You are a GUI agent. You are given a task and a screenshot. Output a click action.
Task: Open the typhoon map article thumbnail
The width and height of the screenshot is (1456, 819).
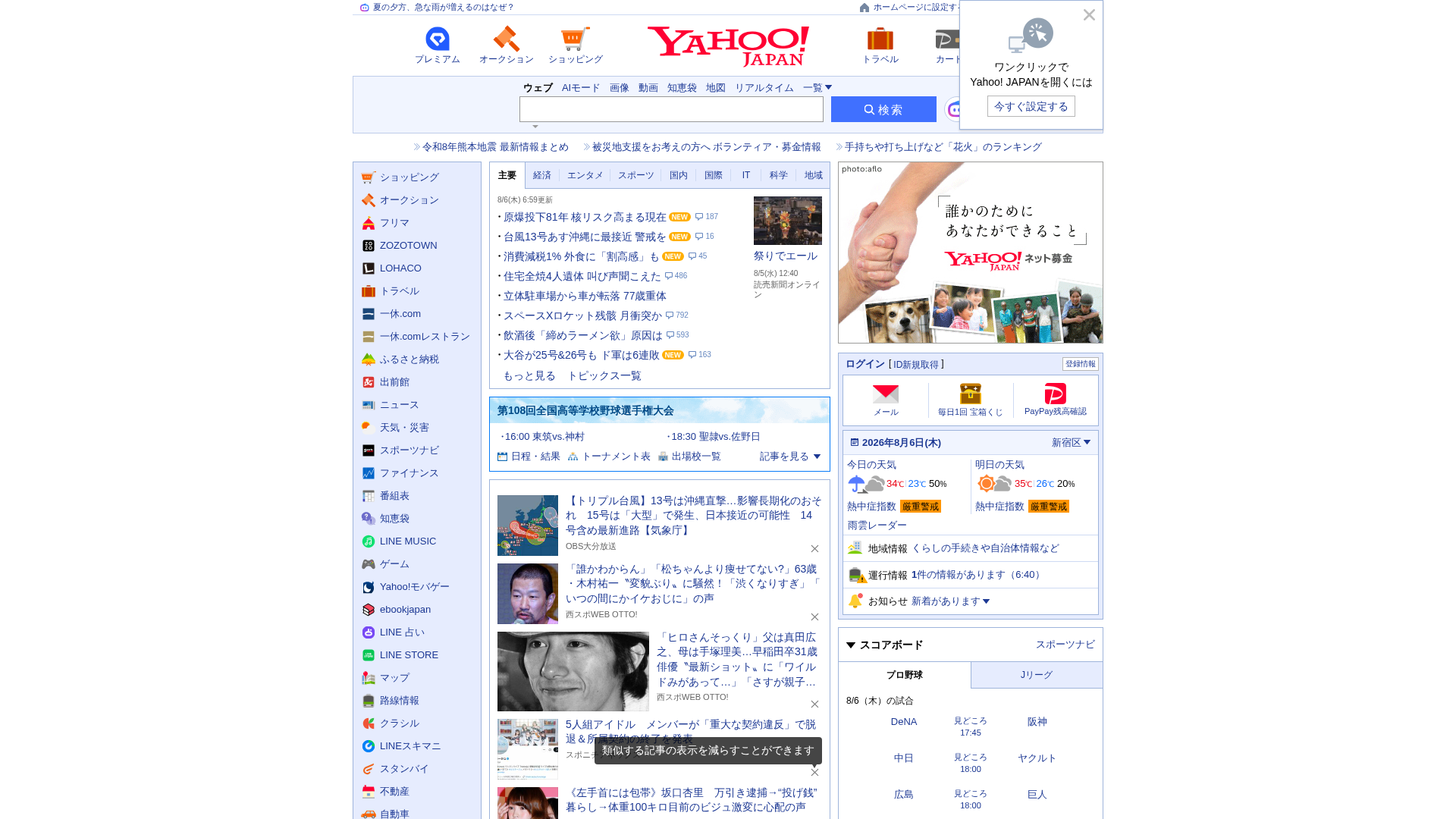point(528,526)
